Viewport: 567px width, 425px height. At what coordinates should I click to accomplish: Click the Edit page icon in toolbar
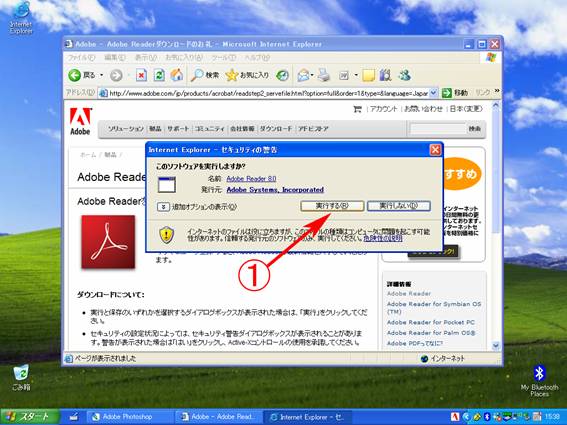click(344, 75)
